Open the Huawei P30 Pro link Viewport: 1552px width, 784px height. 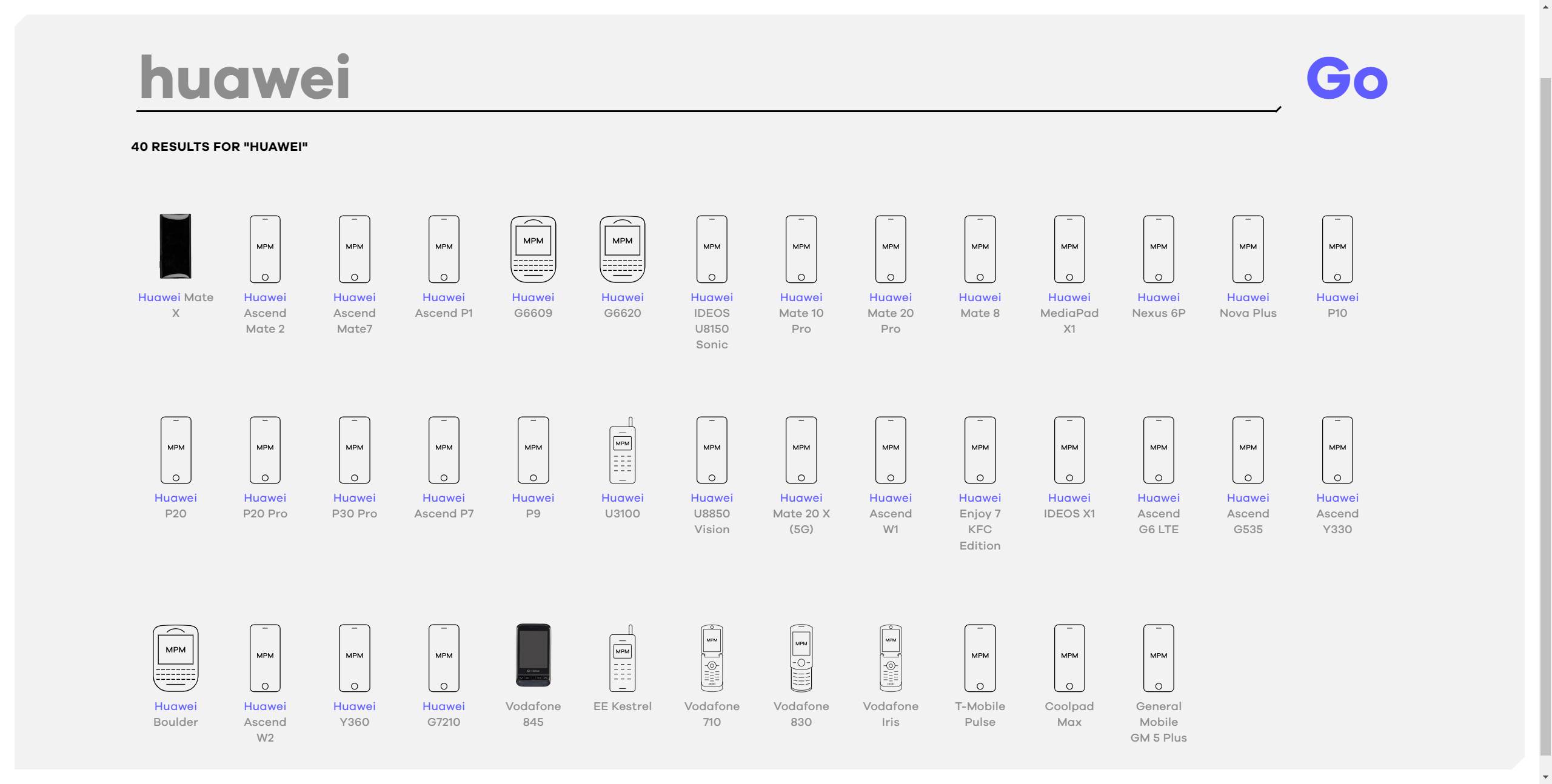point(354,506)
